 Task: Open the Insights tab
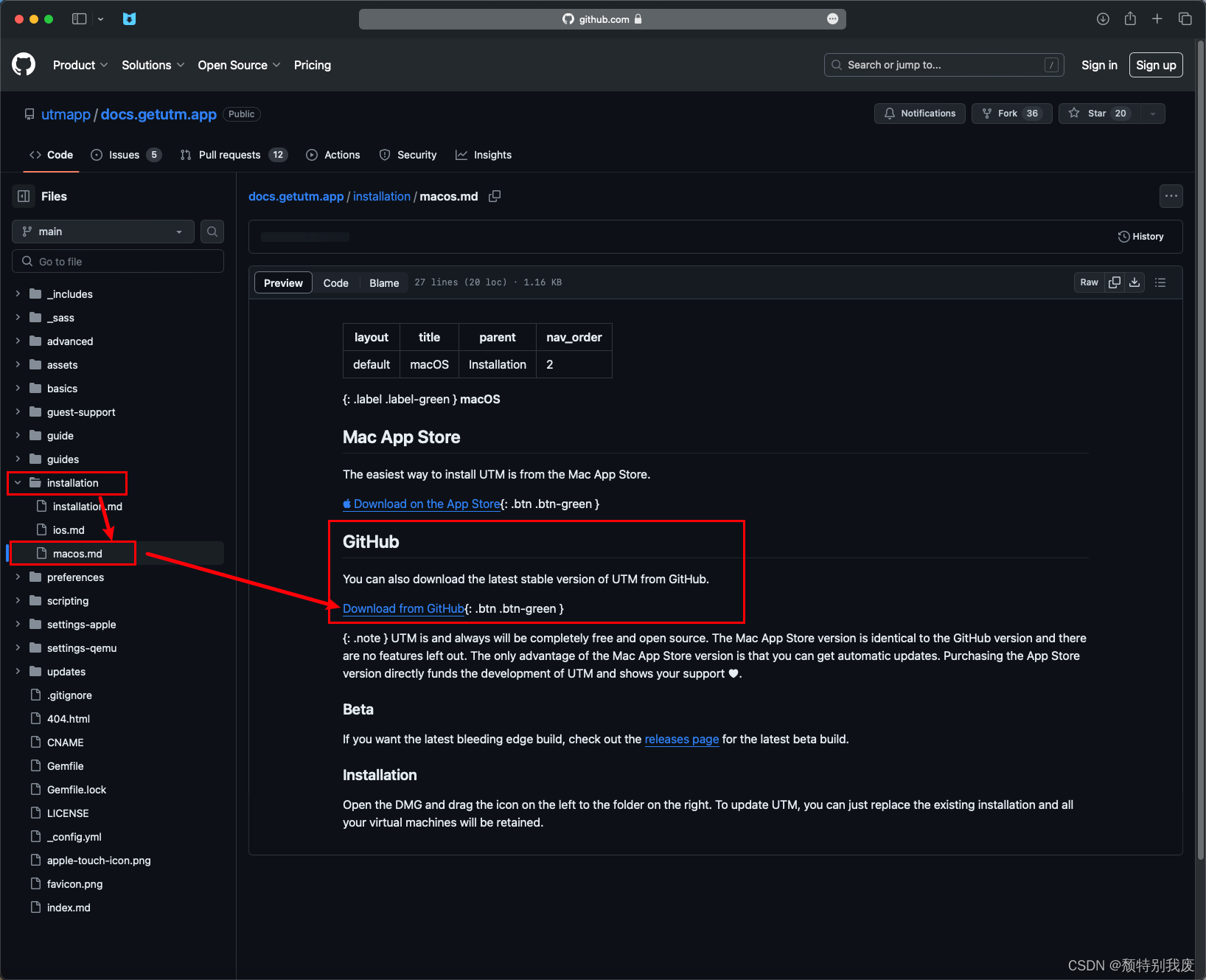pos(484,155)
